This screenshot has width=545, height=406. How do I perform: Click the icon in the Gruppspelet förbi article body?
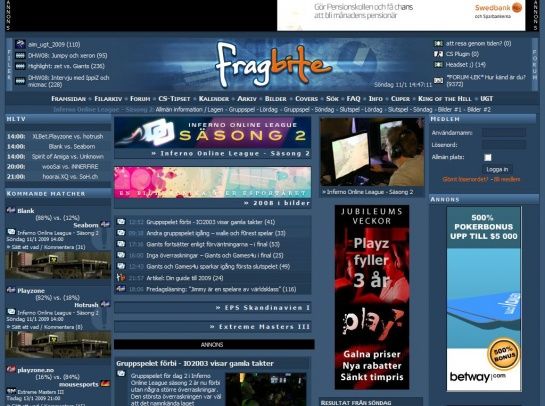click(x=121, y=374)
